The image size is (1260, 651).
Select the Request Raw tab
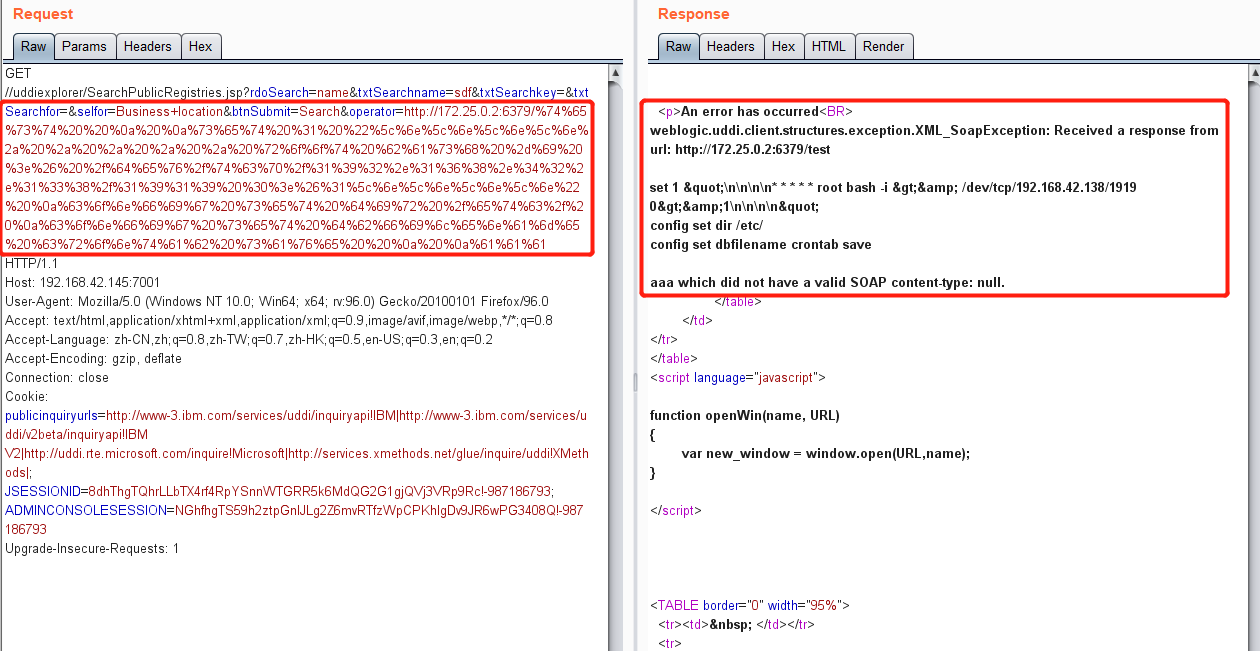pyautogui.click(x=34, y=46)
